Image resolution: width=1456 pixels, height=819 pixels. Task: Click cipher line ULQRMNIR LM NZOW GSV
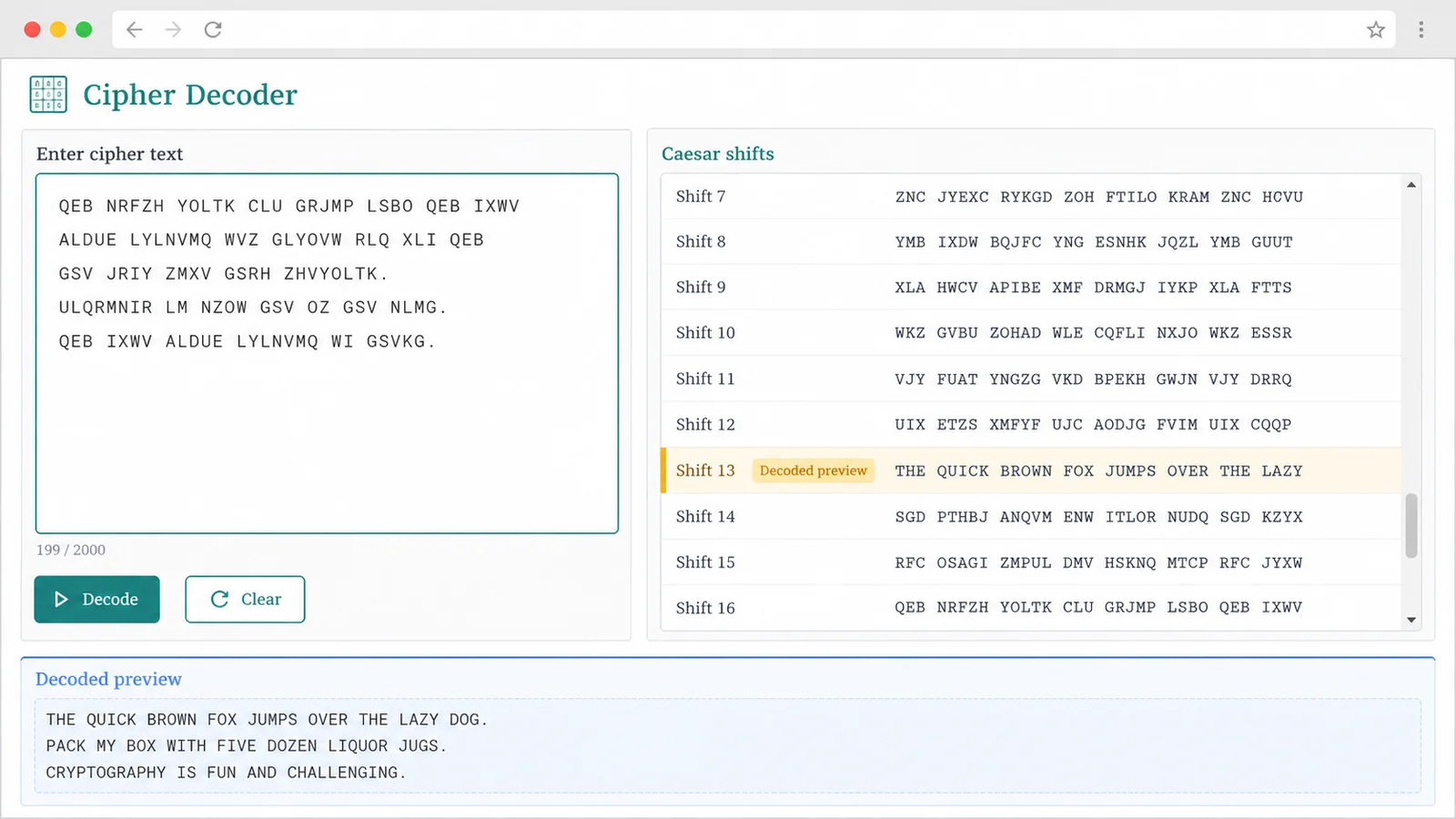[x=253, y=308]
